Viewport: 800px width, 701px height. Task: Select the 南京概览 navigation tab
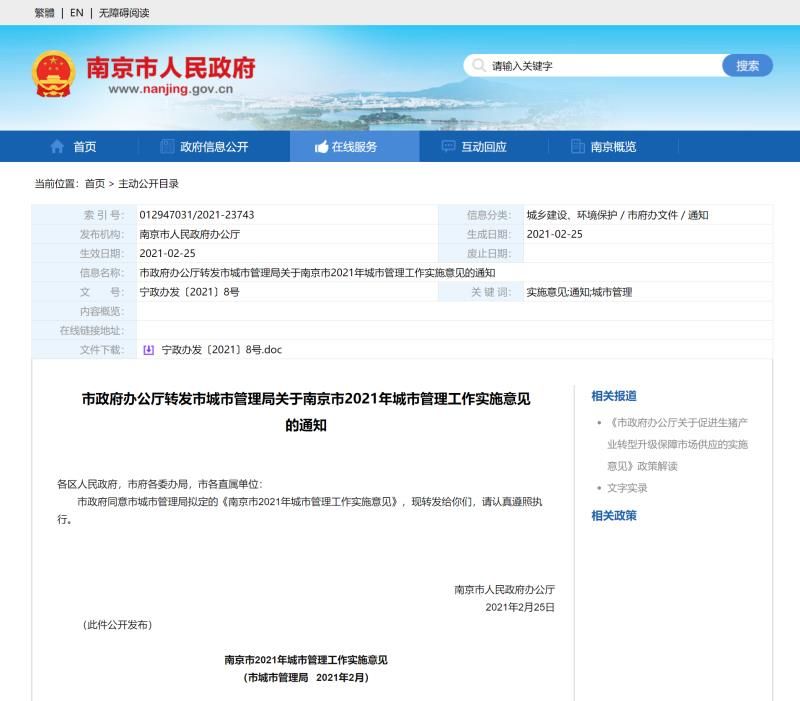click(x=613, y=146)
